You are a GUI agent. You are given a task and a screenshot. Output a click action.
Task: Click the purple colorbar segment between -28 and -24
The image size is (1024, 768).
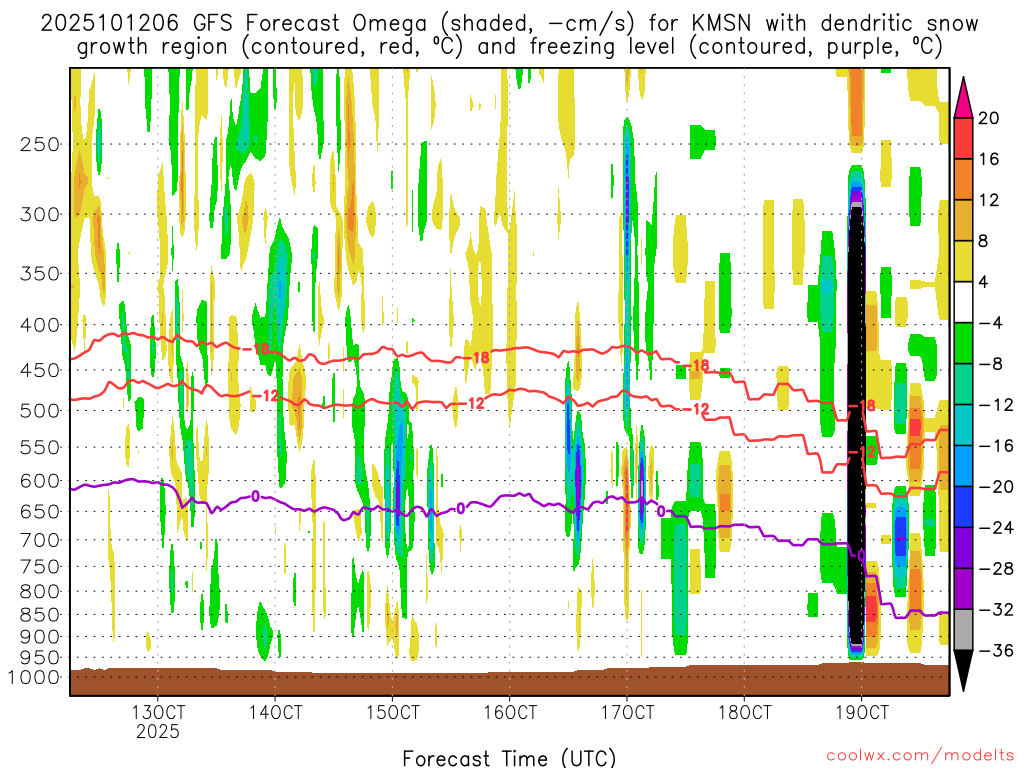point(964,548)
